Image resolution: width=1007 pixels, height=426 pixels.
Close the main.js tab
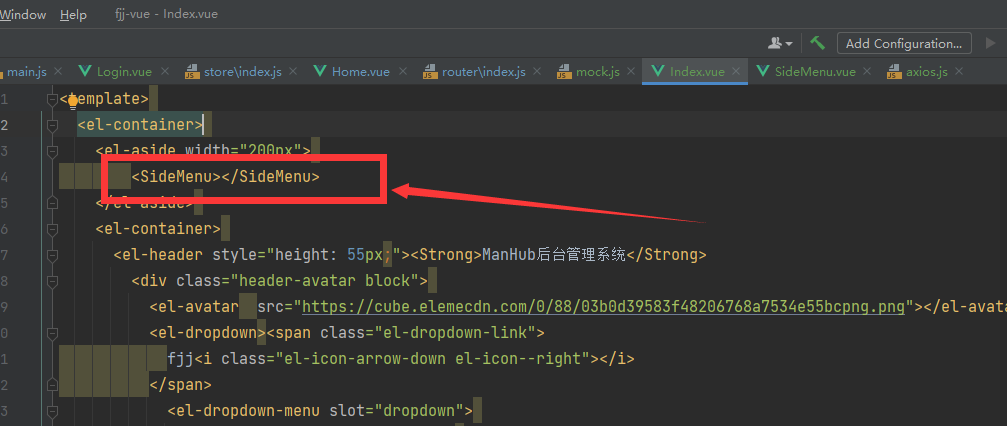[58, 71]
